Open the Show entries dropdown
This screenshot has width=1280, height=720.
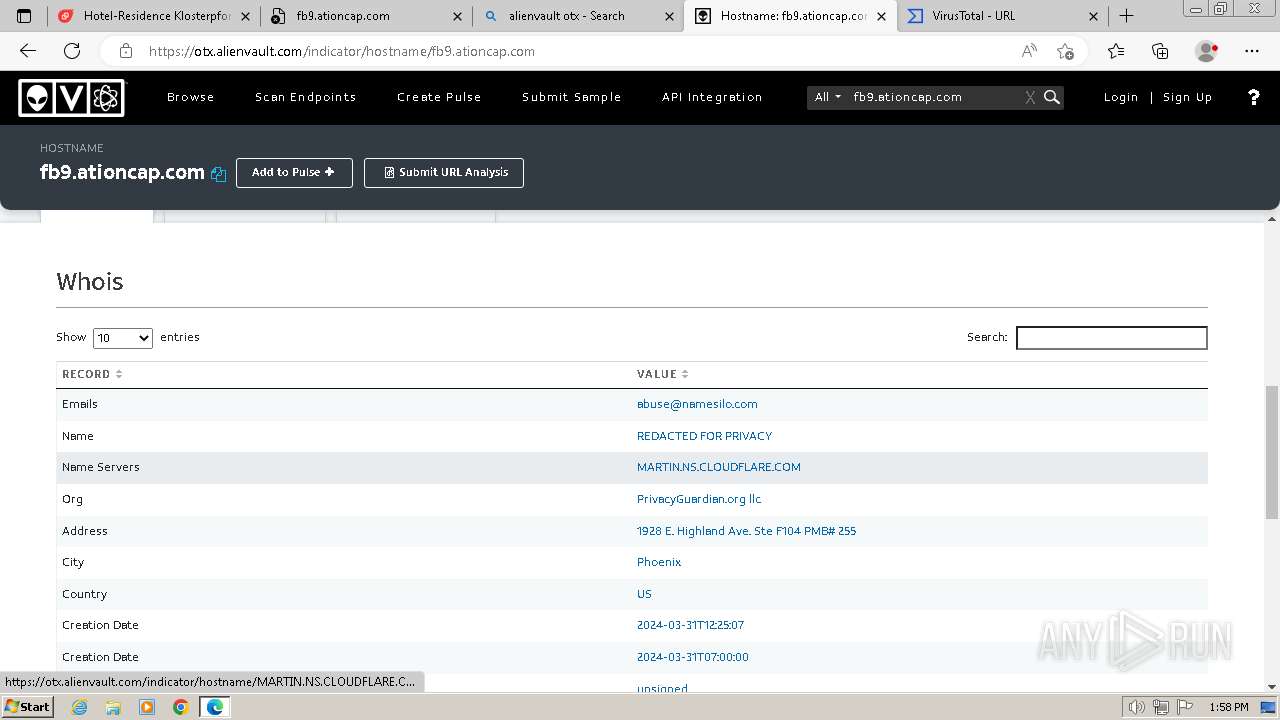(122, 338)
